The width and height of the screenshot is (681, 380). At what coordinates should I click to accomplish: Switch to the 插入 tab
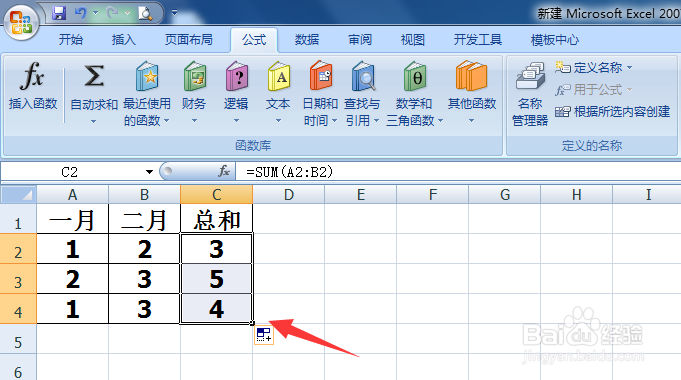click(x=124, y=40)
